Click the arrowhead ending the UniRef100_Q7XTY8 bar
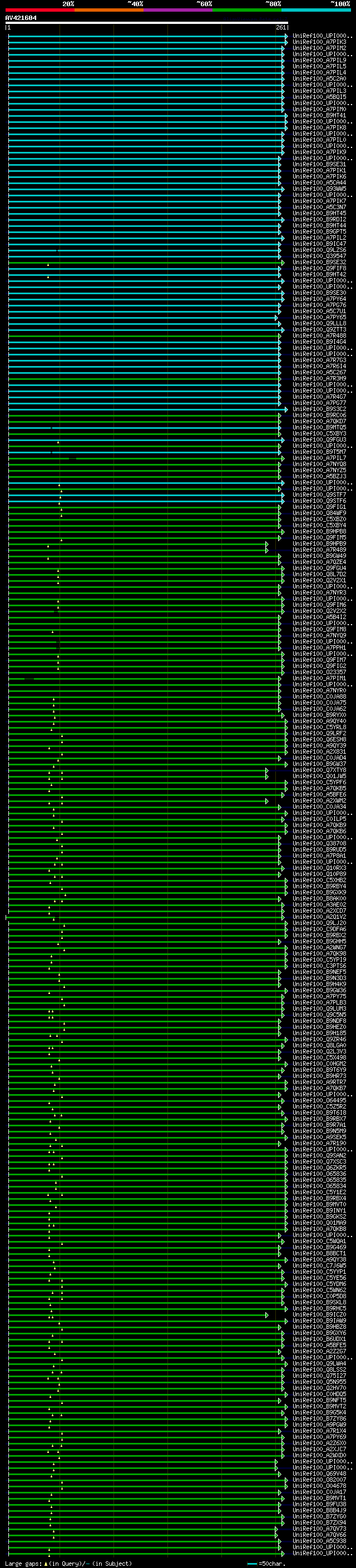356x1568 pixels. click(267, 770)
